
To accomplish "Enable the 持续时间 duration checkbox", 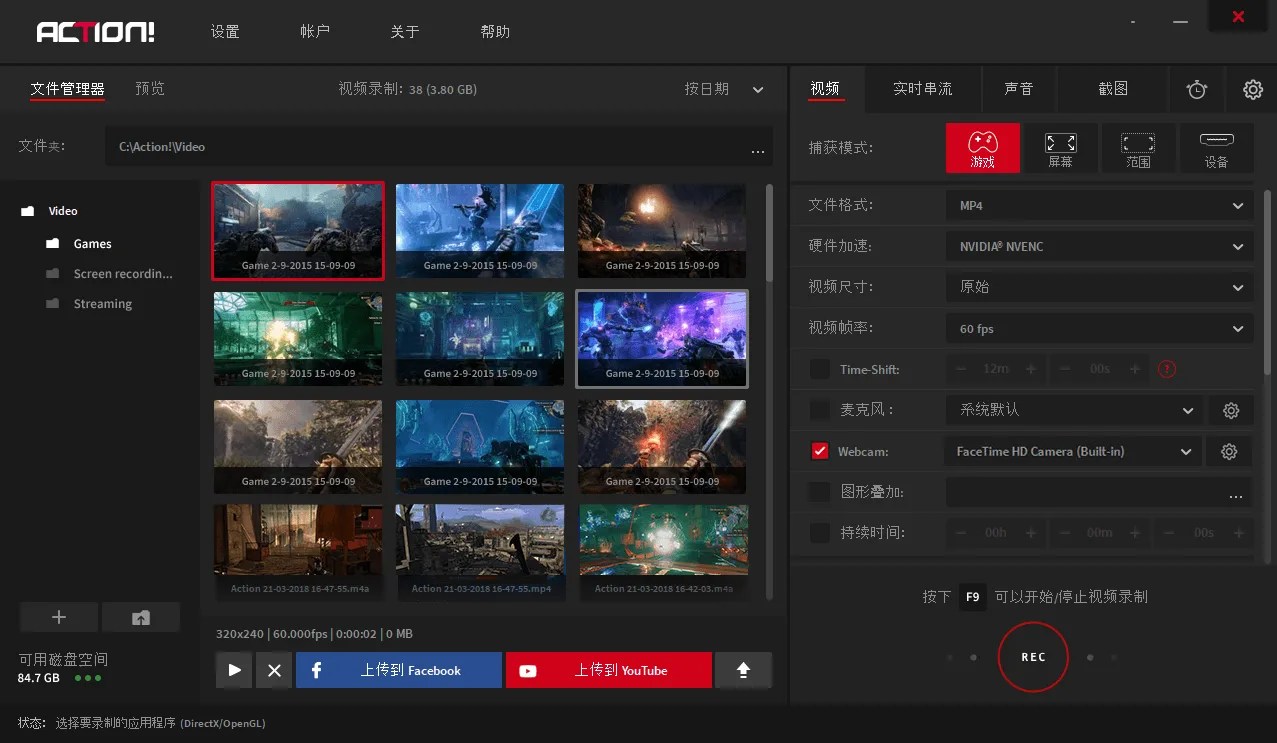I will tap(820, 533).
